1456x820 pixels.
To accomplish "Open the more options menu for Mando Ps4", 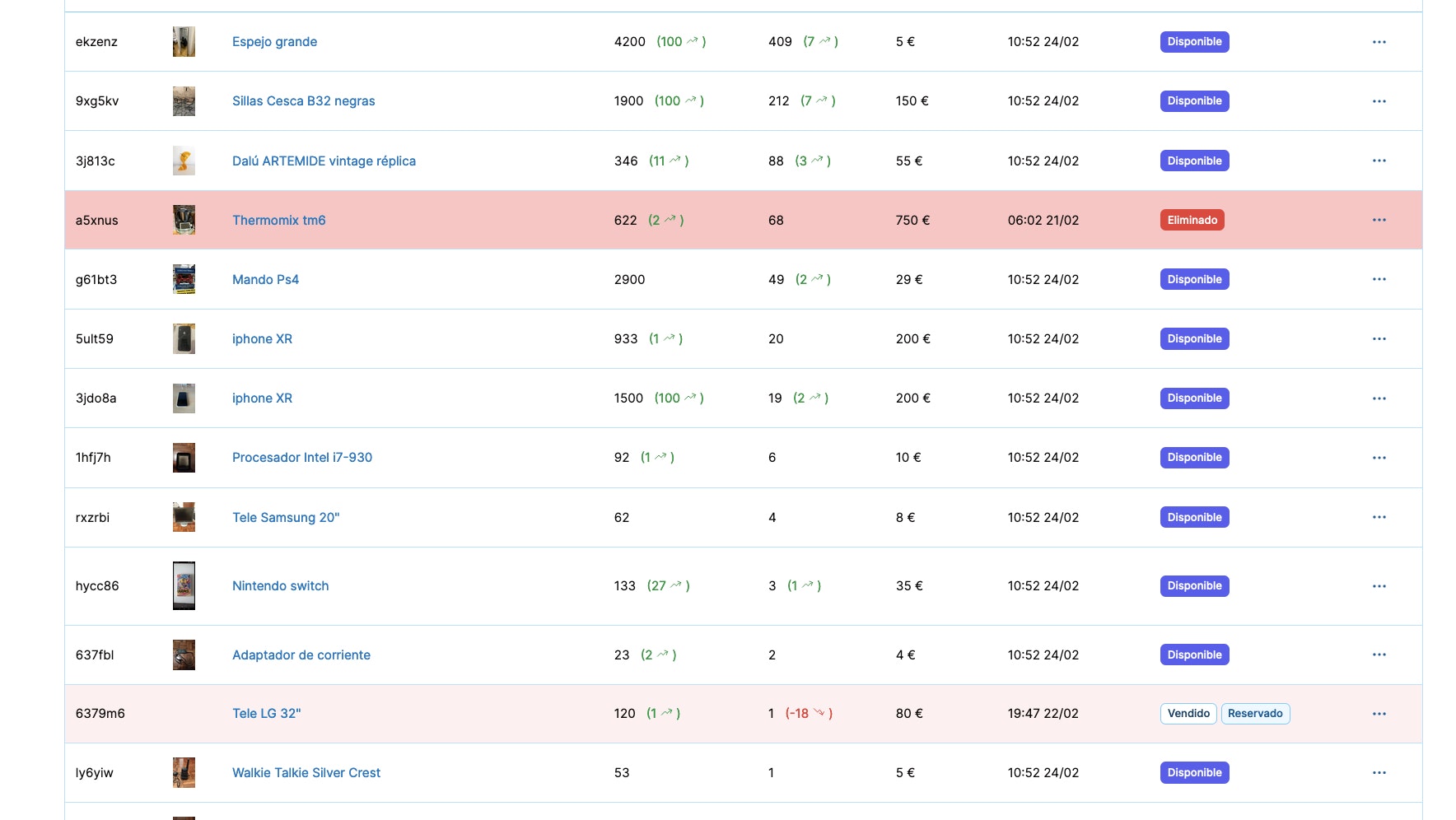I will tap(1379, 279).
